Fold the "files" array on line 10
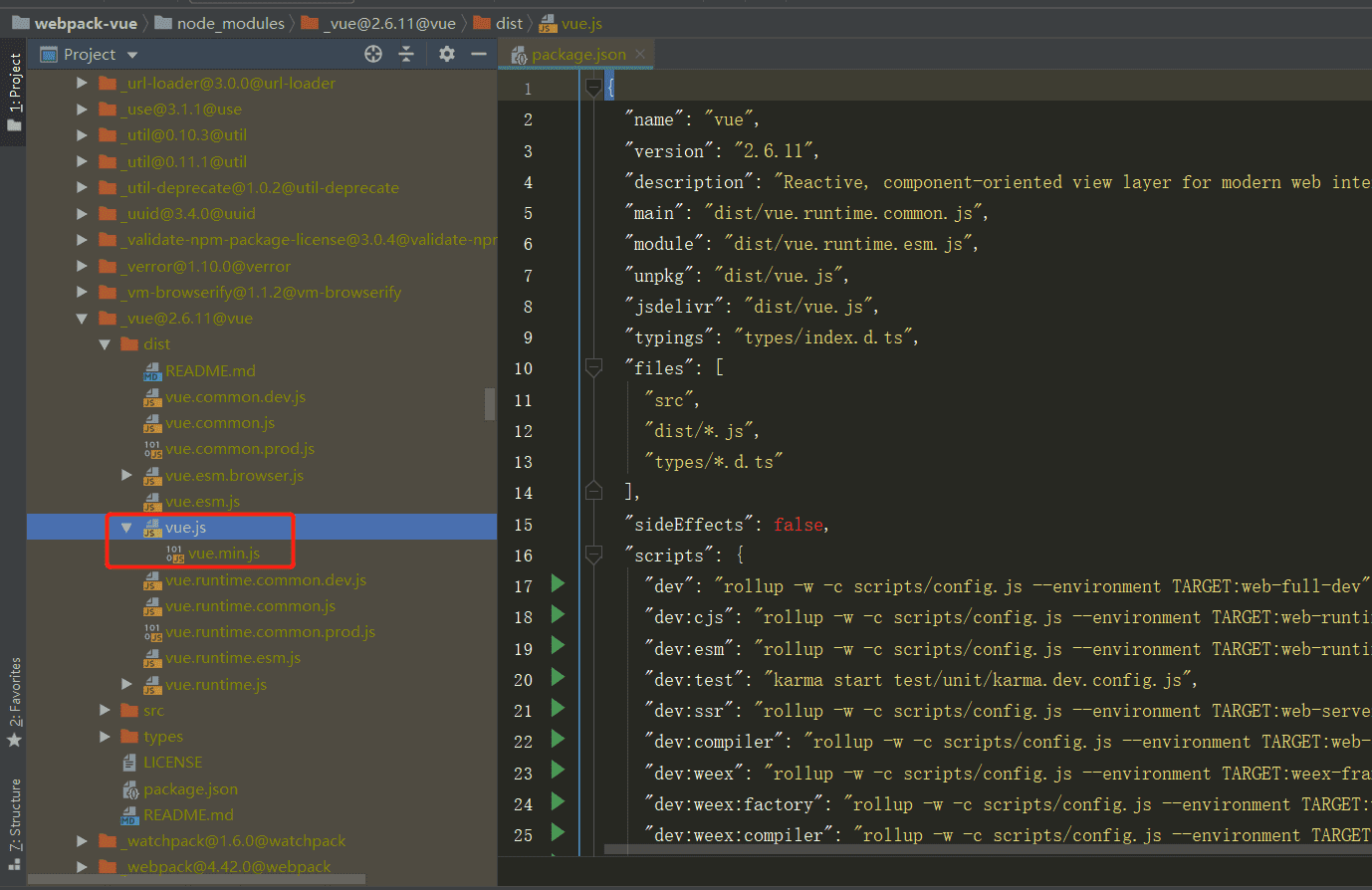The height and width of the screenshot is (890, 1372). [x=593, y=368]
